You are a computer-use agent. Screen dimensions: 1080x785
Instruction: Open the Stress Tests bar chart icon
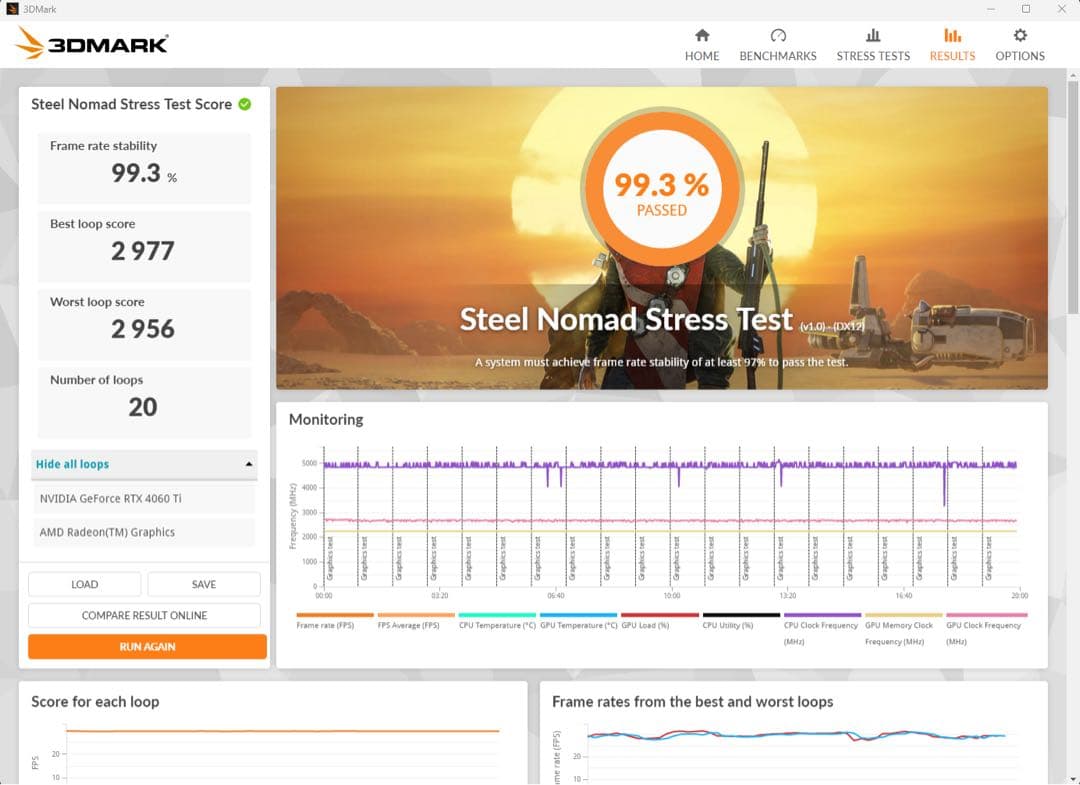873,35
